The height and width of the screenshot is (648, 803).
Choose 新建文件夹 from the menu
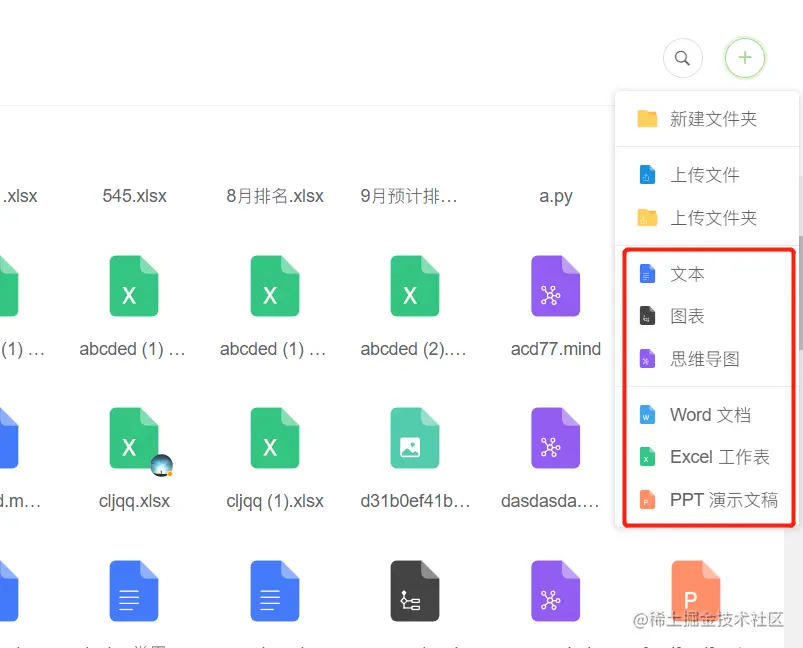coord(707,119)
